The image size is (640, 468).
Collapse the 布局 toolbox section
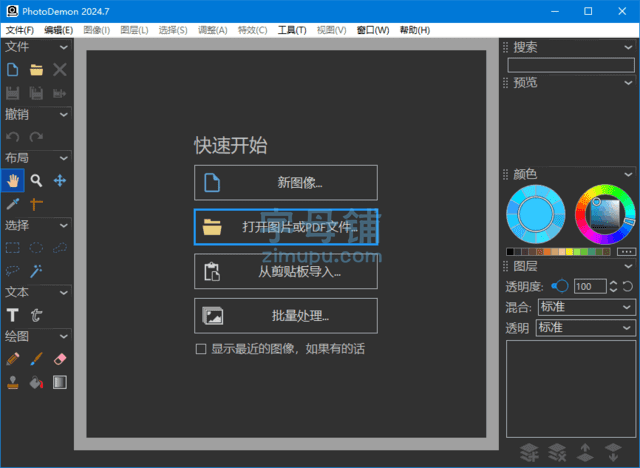pyautogui.click(x=64, y=158)
